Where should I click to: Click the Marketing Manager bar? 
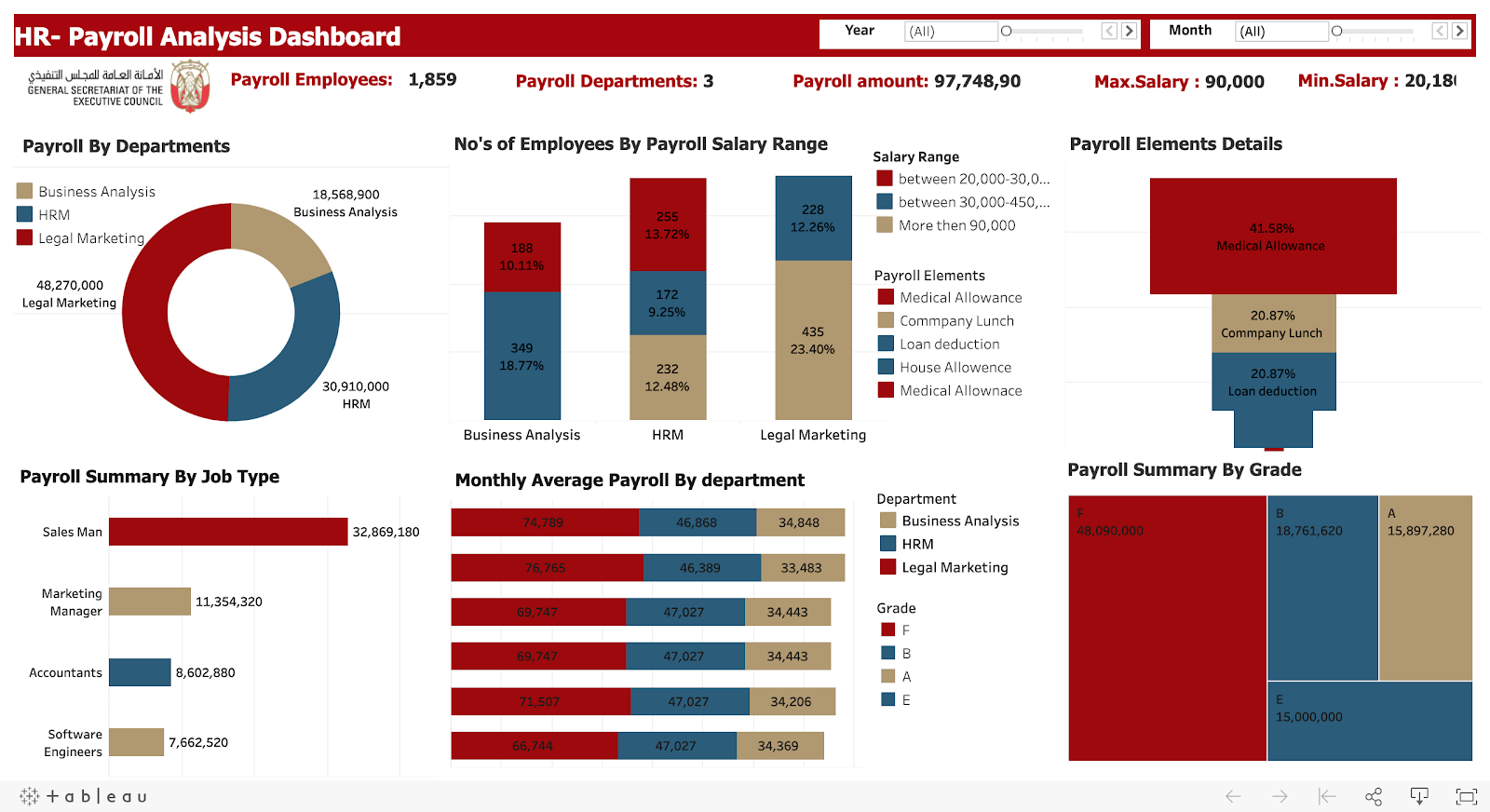(x=150, y=602)
